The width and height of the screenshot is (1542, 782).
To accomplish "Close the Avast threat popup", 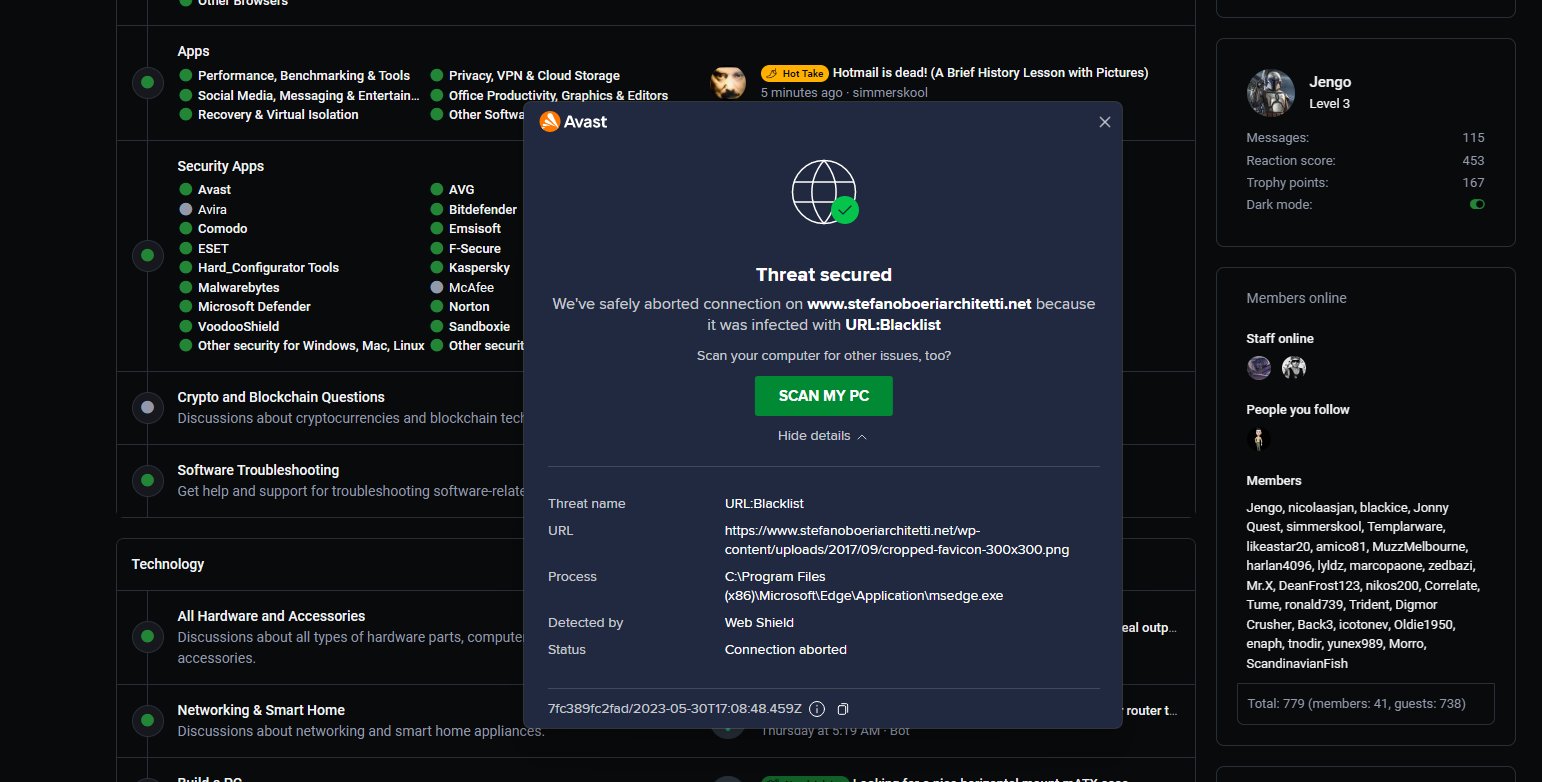I will pyautogui.click(x=1105, y=122).
